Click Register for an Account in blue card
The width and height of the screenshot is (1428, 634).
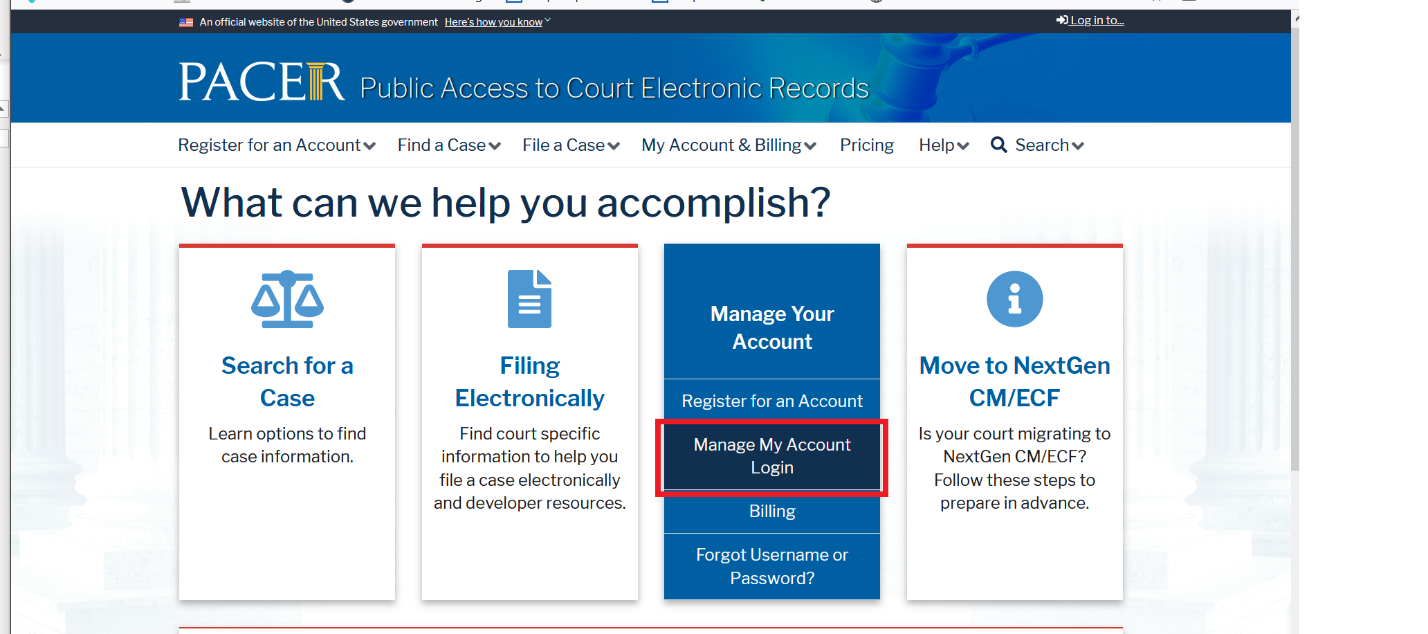pyautogui.click(x=772, y=401)
